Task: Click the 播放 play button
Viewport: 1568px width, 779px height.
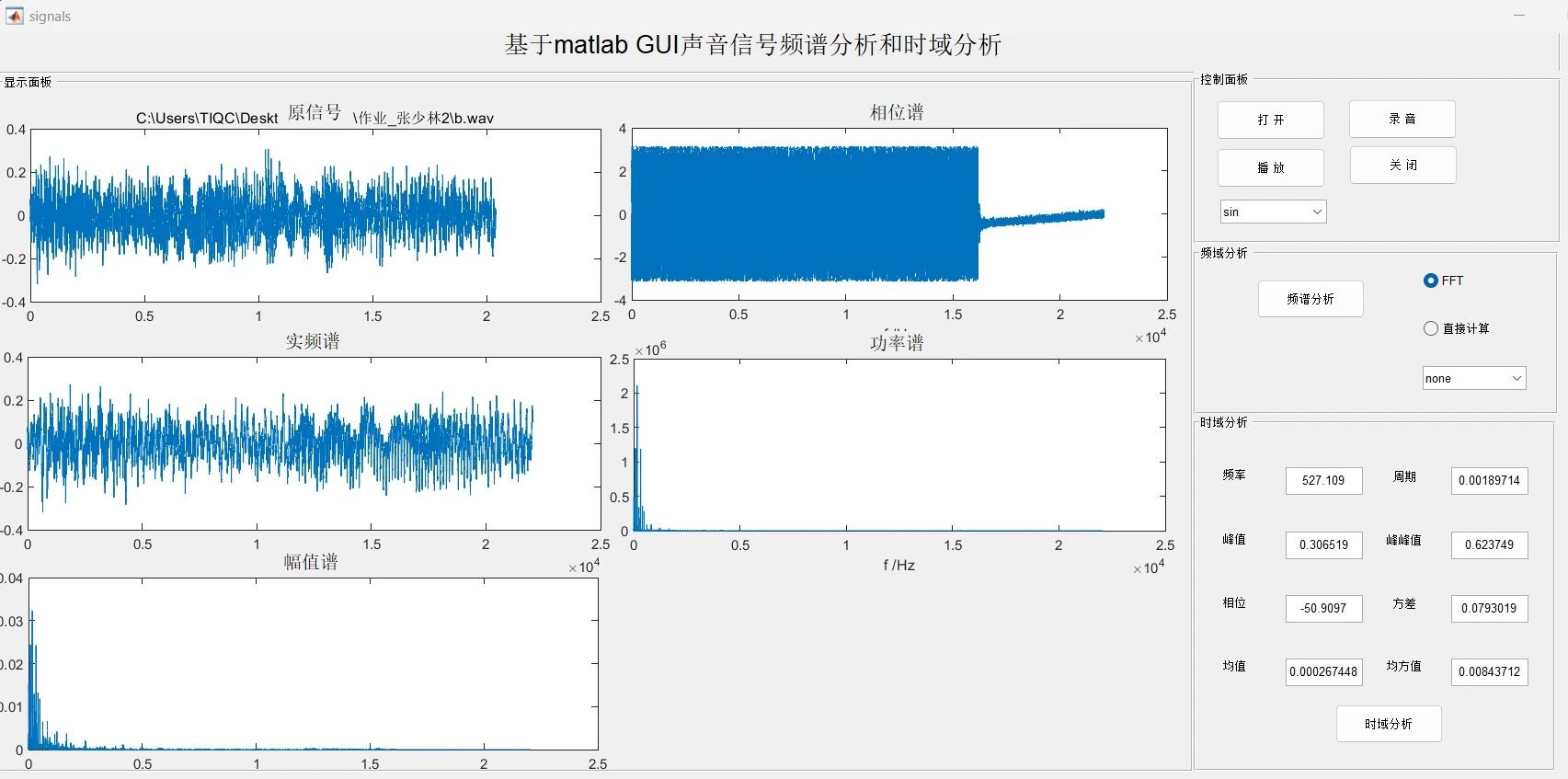Action: [1271, 167]
